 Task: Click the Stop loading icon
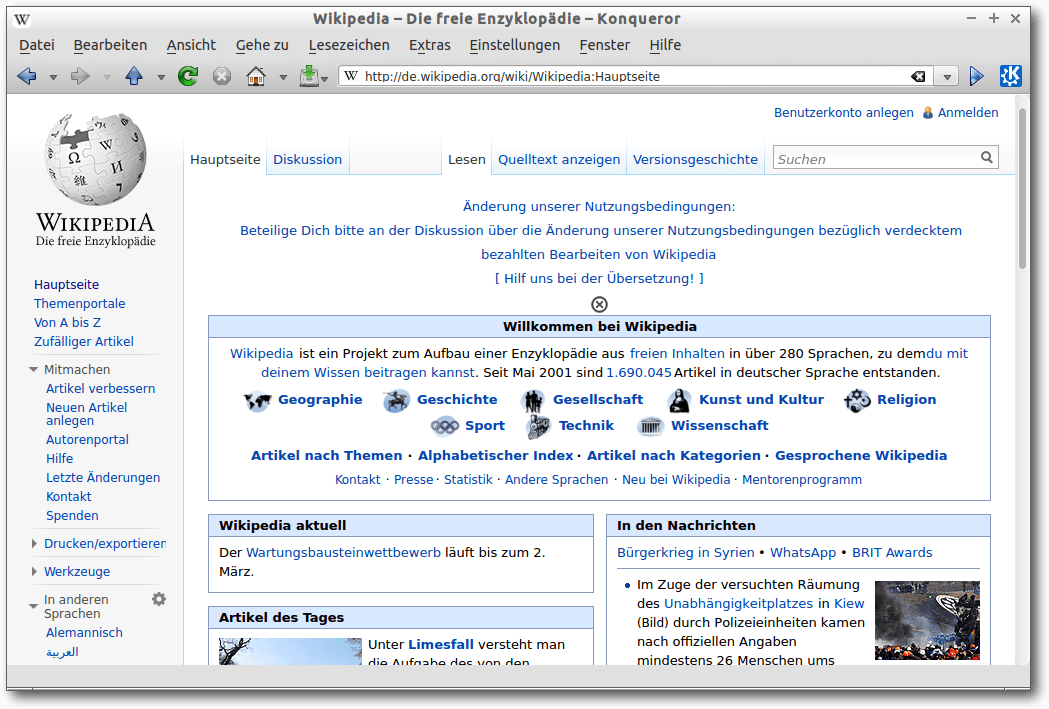point(222,76)
